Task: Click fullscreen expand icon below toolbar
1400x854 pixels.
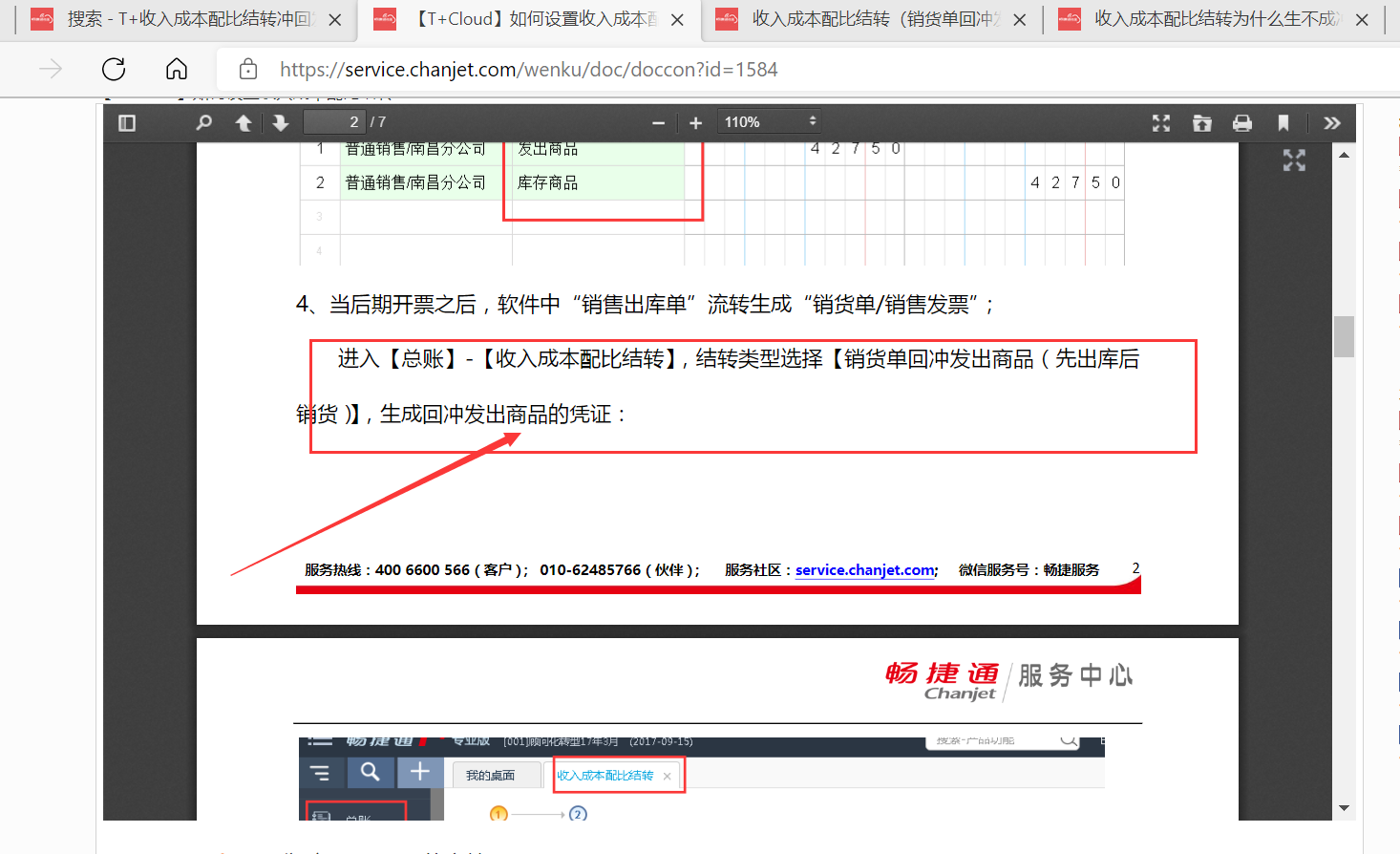Action: pos(1294,160)
